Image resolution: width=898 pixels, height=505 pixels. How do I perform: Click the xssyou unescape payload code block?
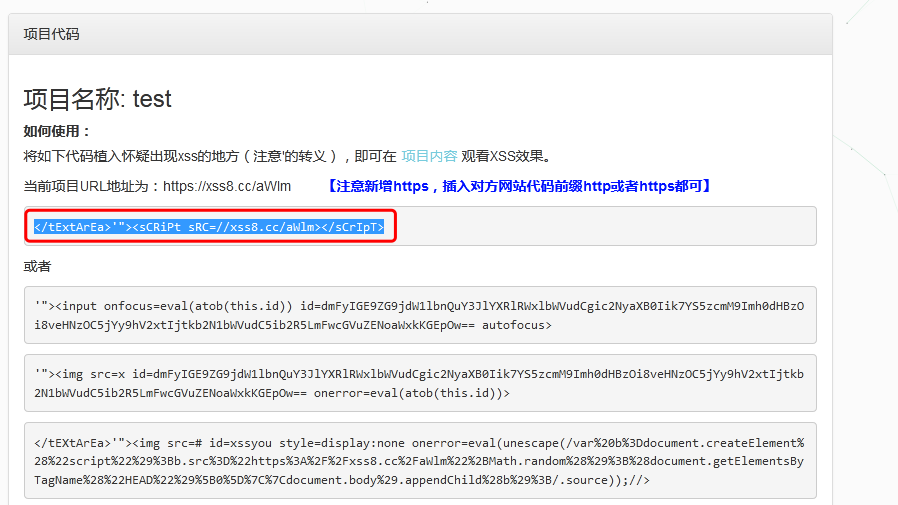[x=420, y=461]
